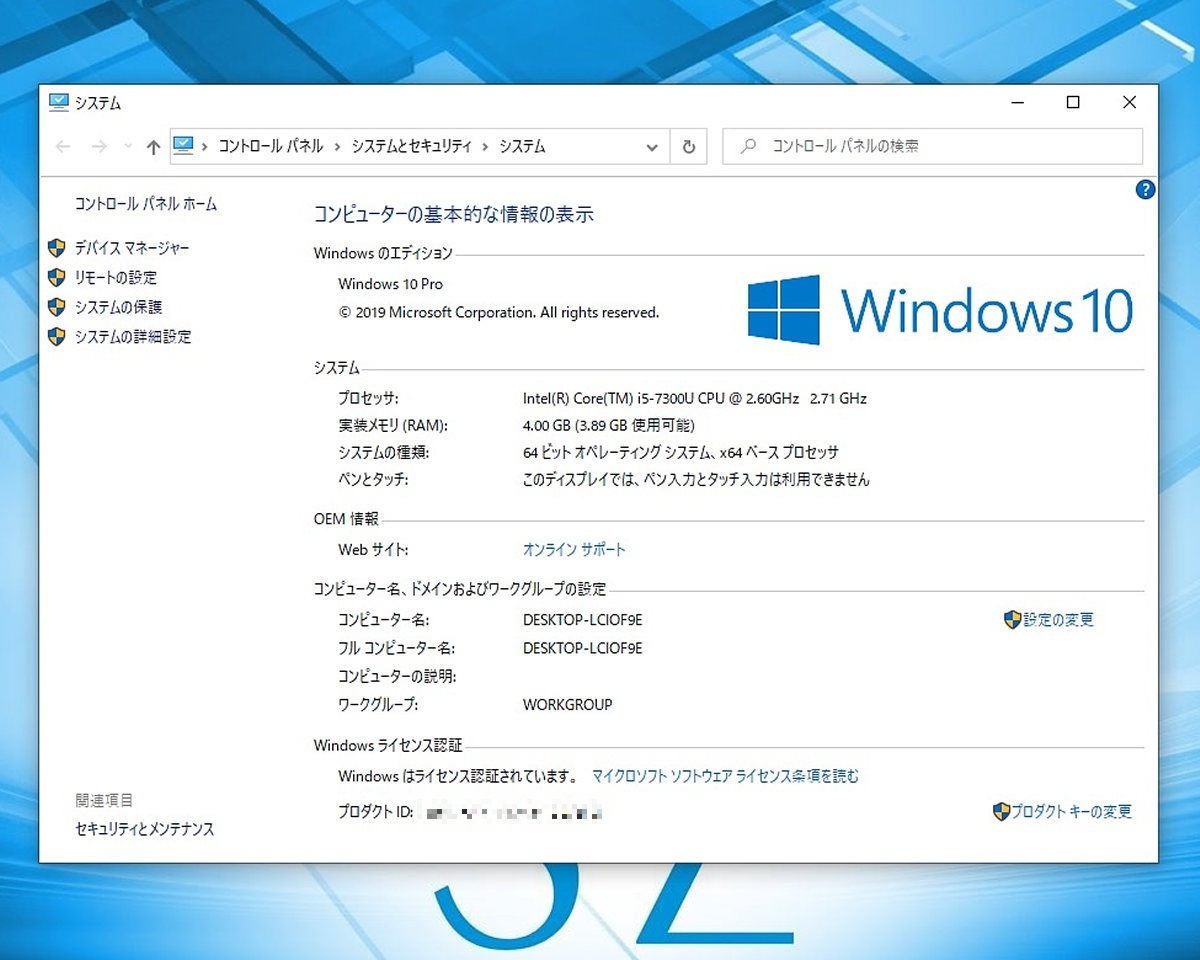Click the Intel Core i5-7300U processor value
1200x960 pixels.
[694, 398]
